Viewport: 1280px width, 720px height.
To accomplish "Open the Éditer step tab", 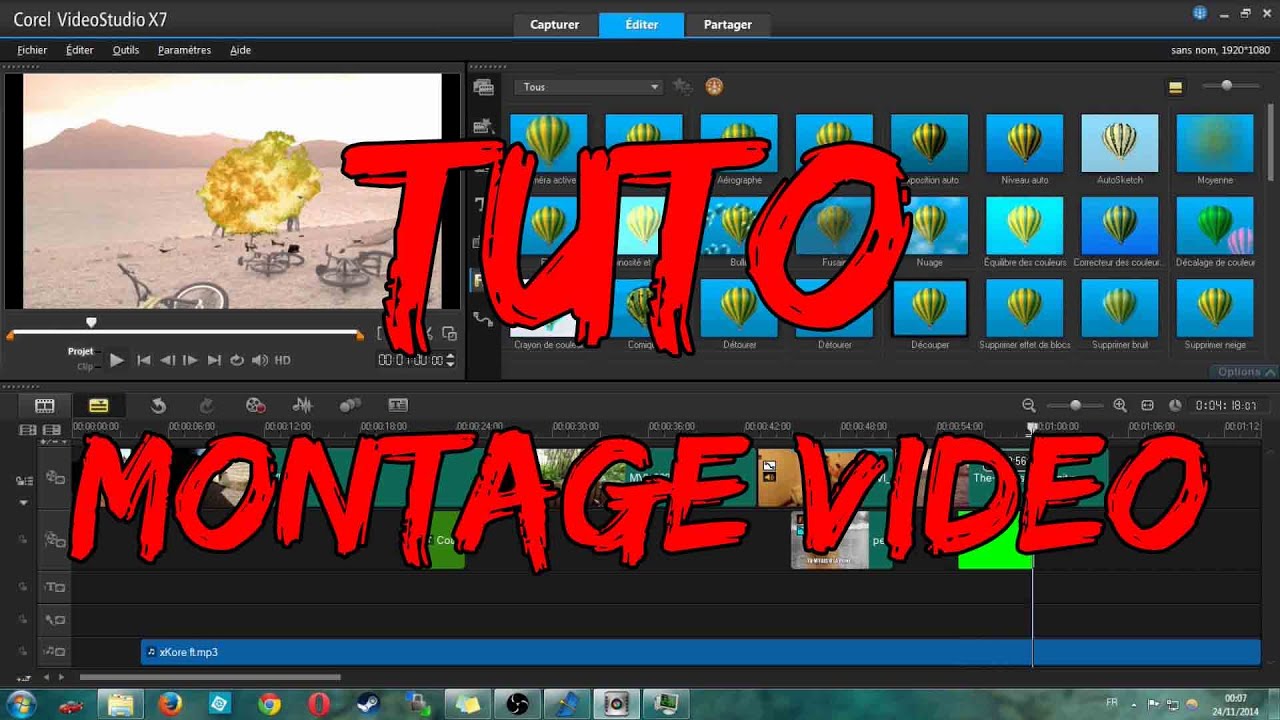I will point(641,25).
